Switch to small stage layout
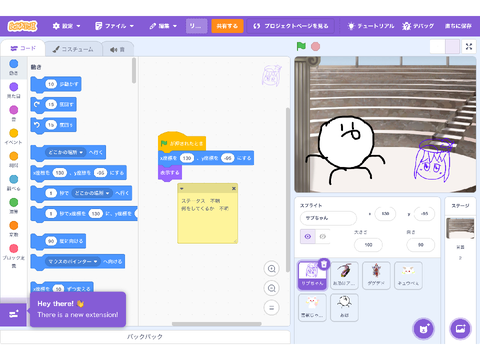This screenshot has width=480, height=360. pos(437,47)
